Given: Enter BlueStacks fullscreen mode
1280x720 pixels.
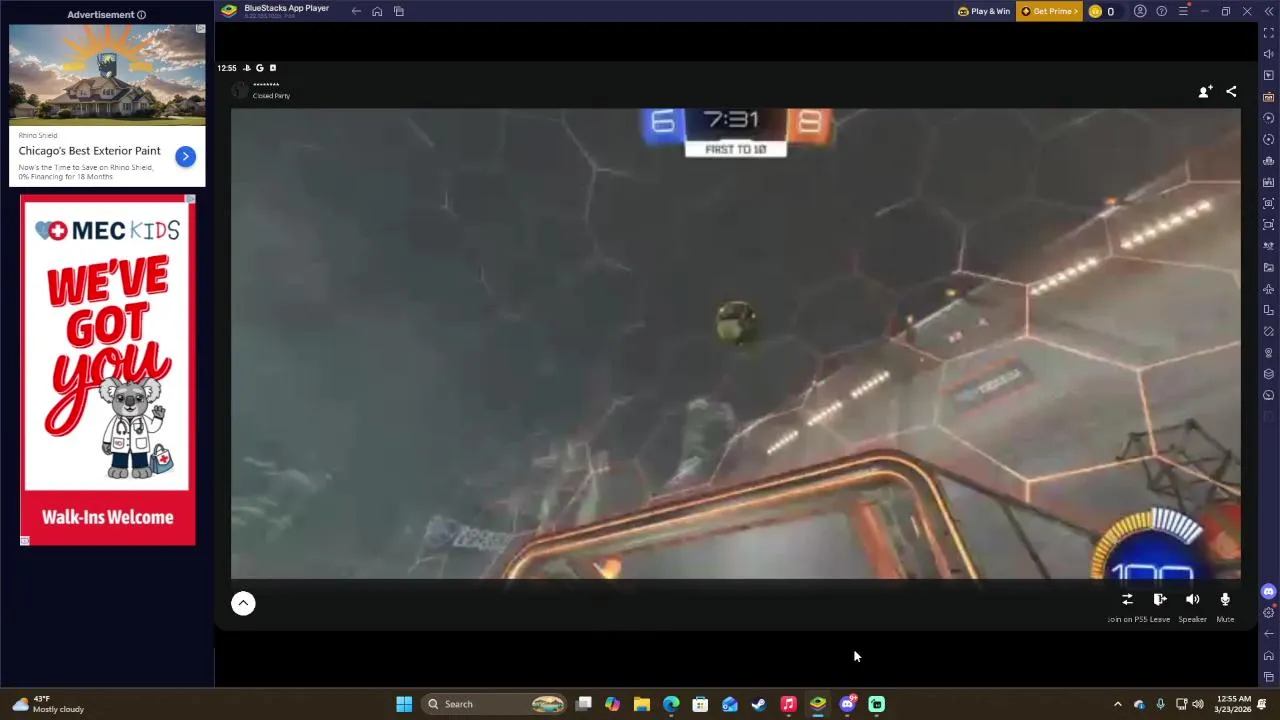Looking at the screenshot, I should coord(1269,33).
